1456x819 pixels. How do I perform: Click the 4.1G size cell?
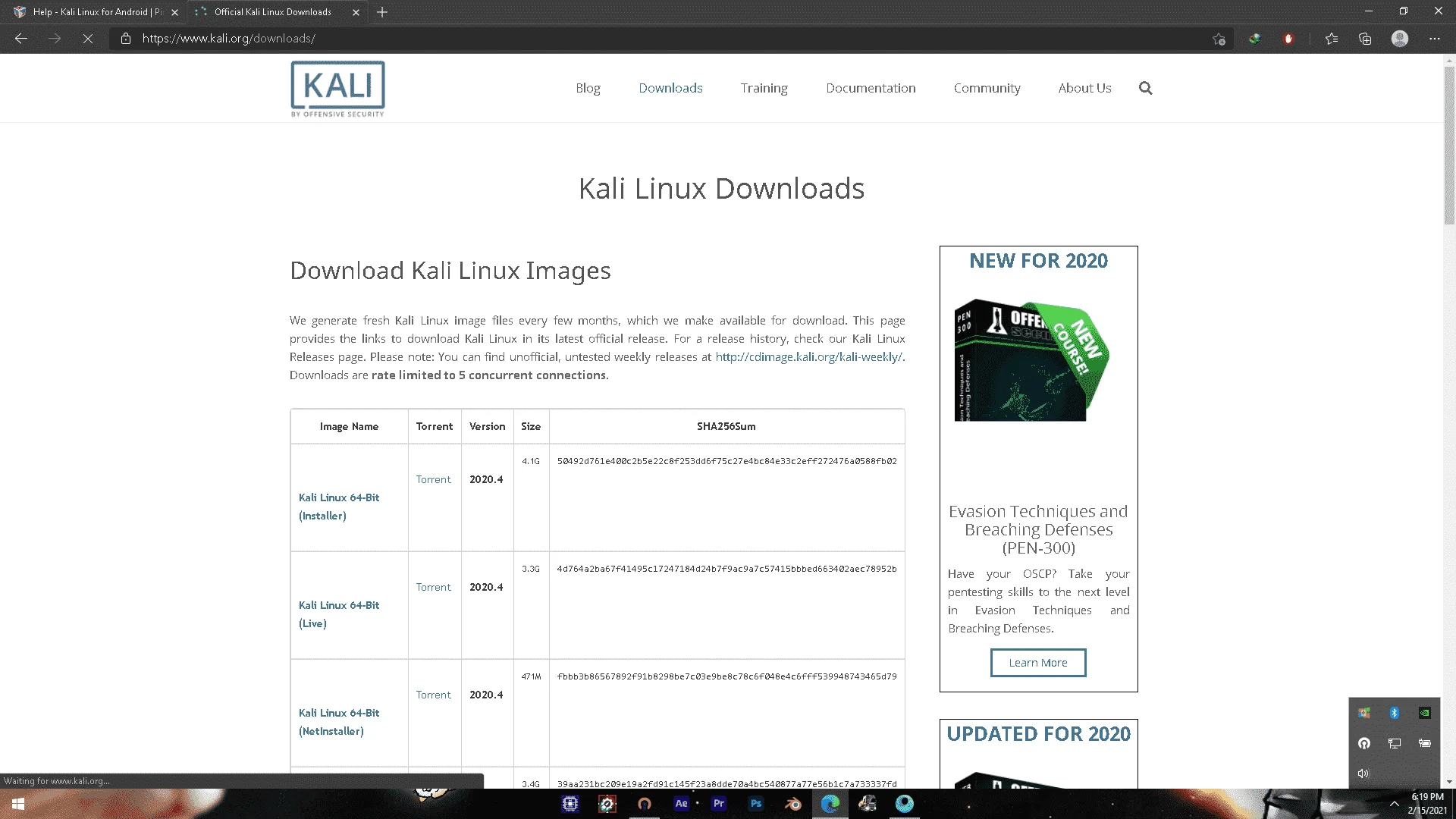(x=531, y=461)
